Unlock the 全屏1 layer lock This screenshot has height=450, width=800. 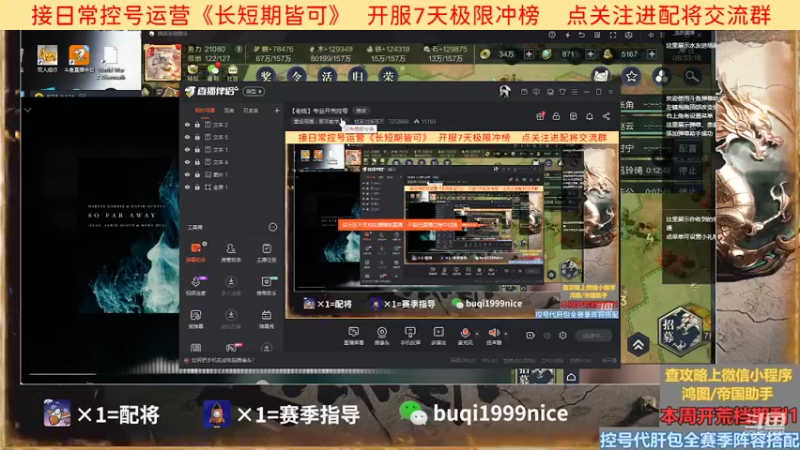click(197, 187)
